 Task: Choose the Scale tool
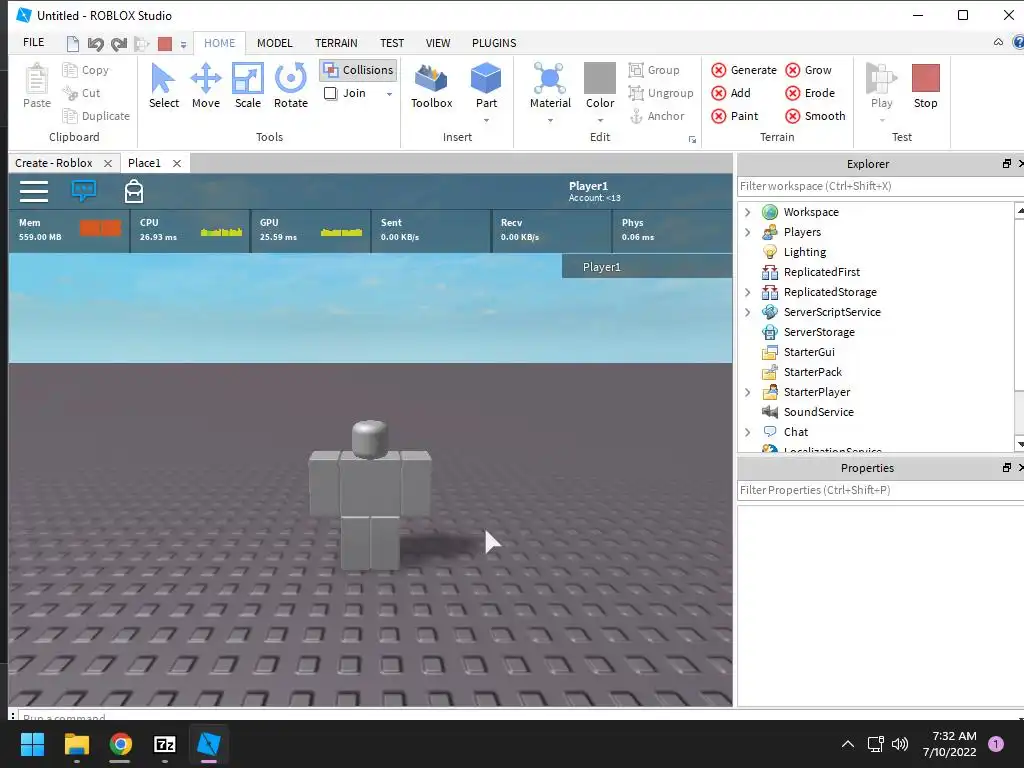click(248, 85)
